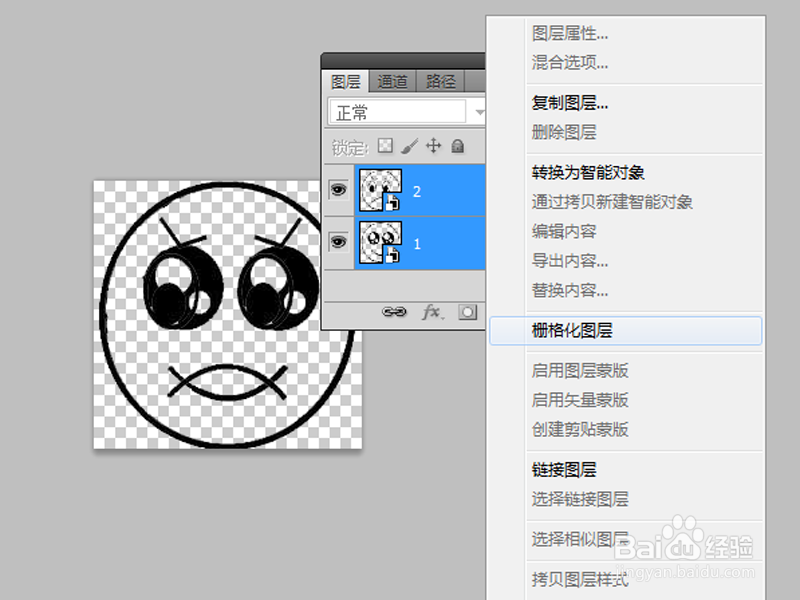Screen dimensions: 800x600
Task: Switch to the 图层 tab
Action: [346, 82]
